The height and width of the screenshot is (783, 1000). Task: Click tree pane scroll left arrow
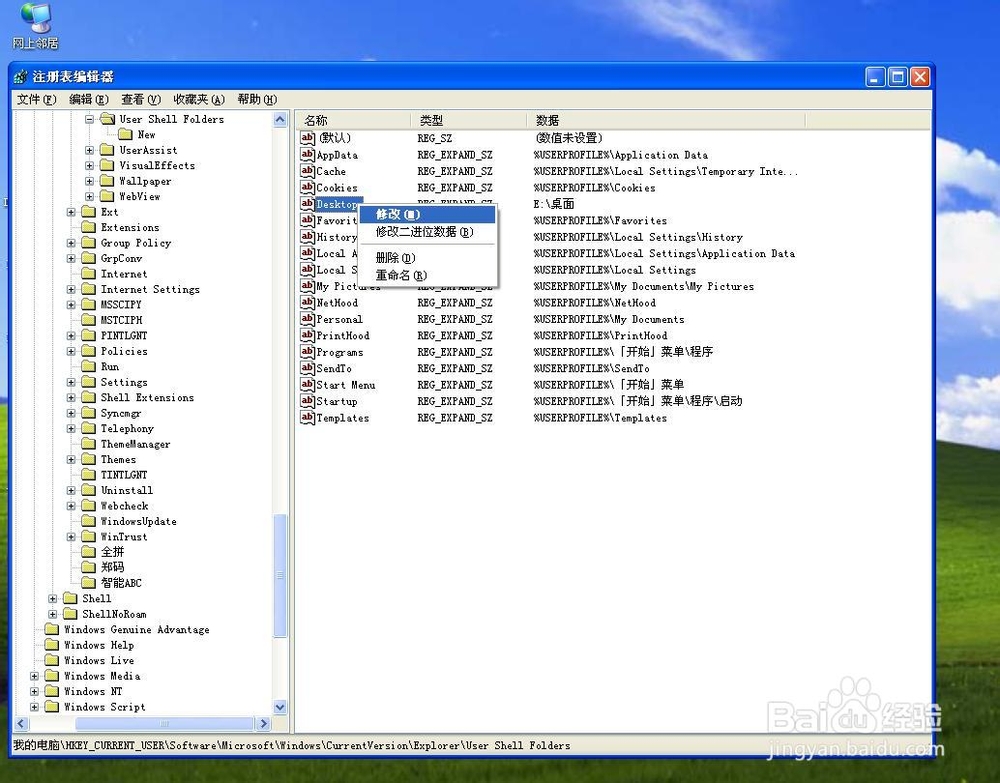[22, 723]
